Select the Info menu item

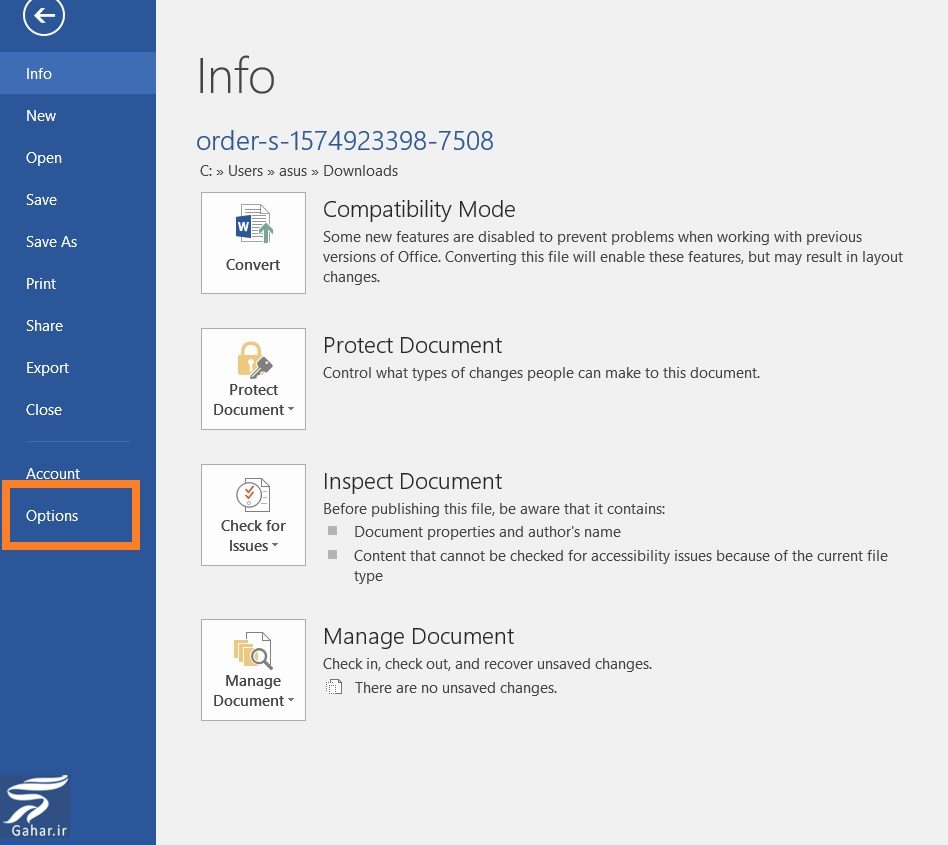pos(78,73)
